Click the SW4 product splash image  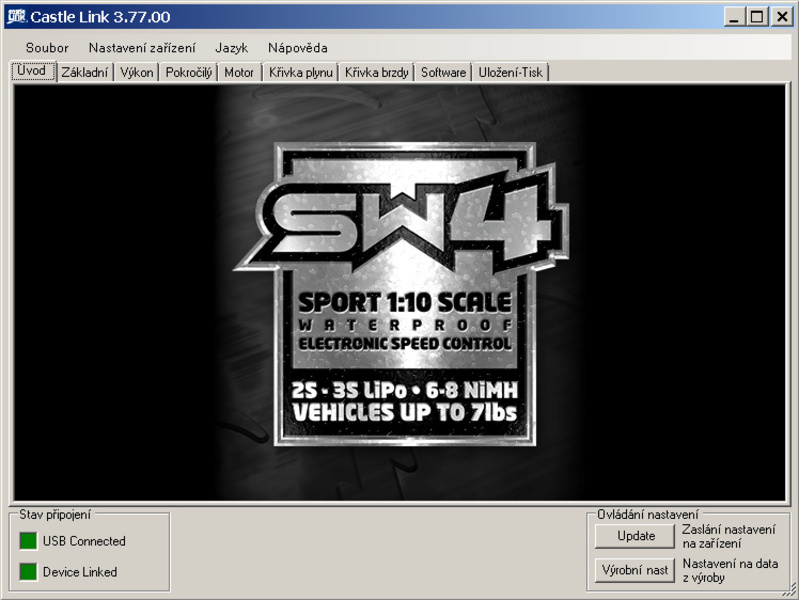pos(400,293)
